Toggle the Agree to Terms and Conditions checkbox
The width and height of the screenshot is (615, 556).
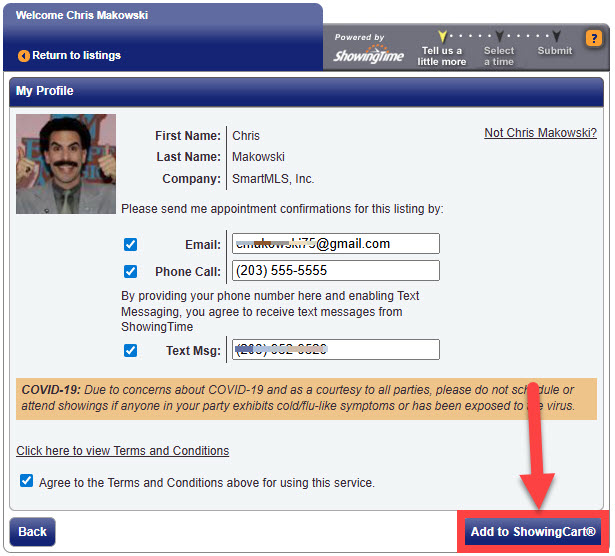27,481
